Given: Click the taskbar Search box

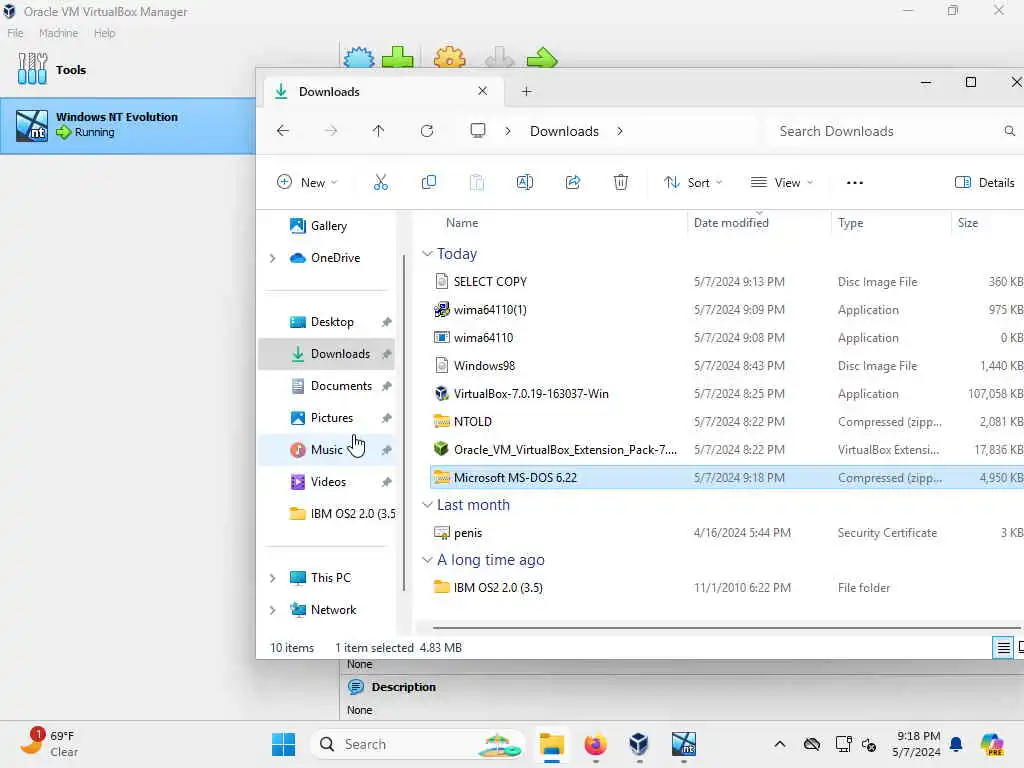Looking at the screenshot, I should point(418,744).
